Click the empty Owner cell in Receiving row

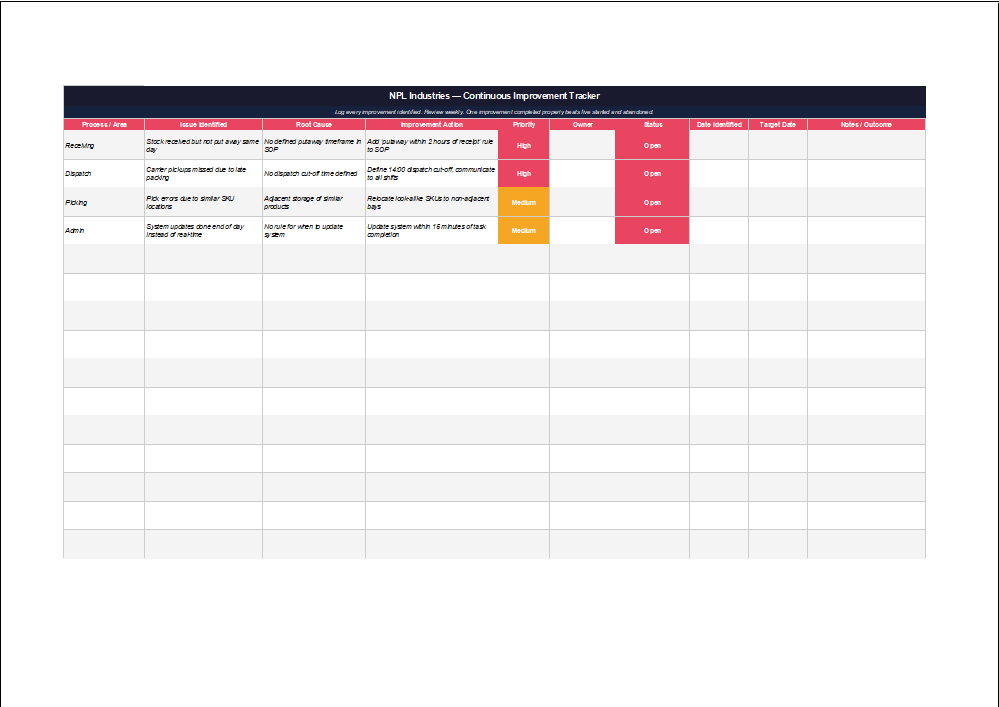click(x=582, y=146)
